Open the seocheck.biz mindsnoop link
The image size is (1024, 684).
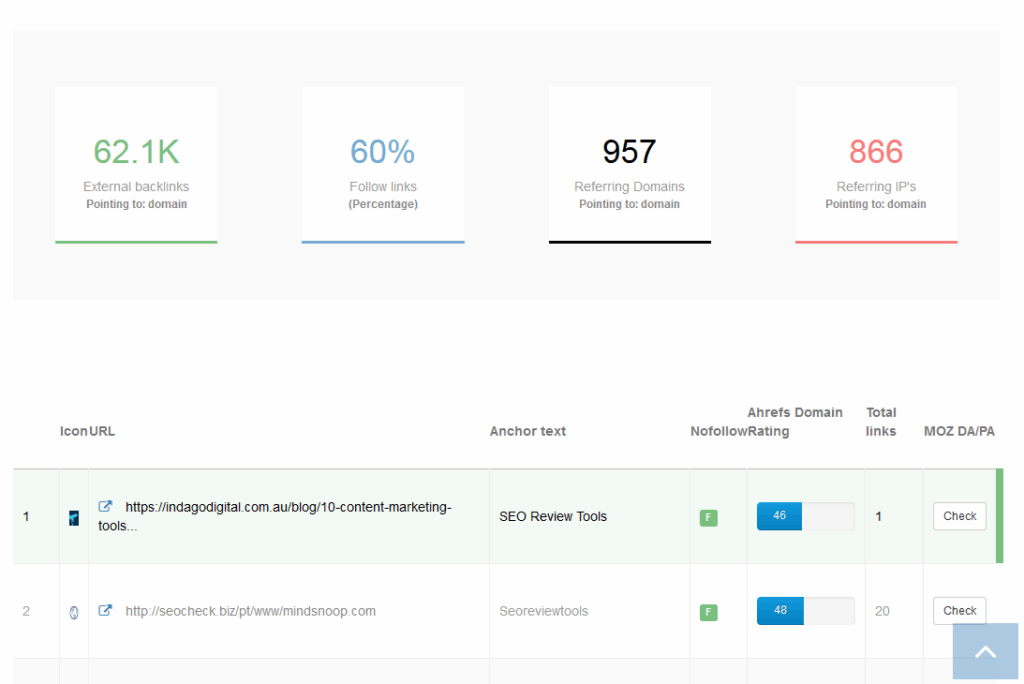pos(251,611)
